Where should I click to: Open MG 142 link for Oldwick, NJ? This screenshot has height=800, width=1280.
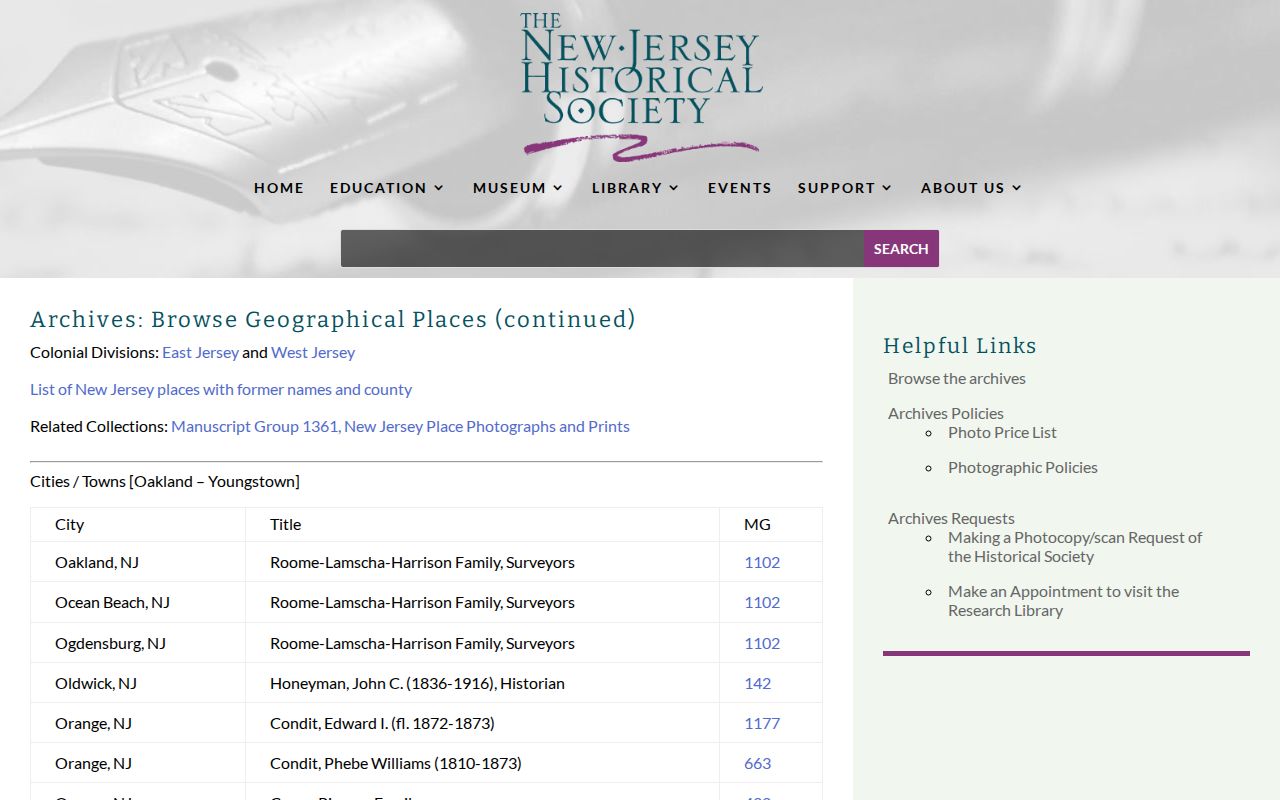(x=758, y=684)
